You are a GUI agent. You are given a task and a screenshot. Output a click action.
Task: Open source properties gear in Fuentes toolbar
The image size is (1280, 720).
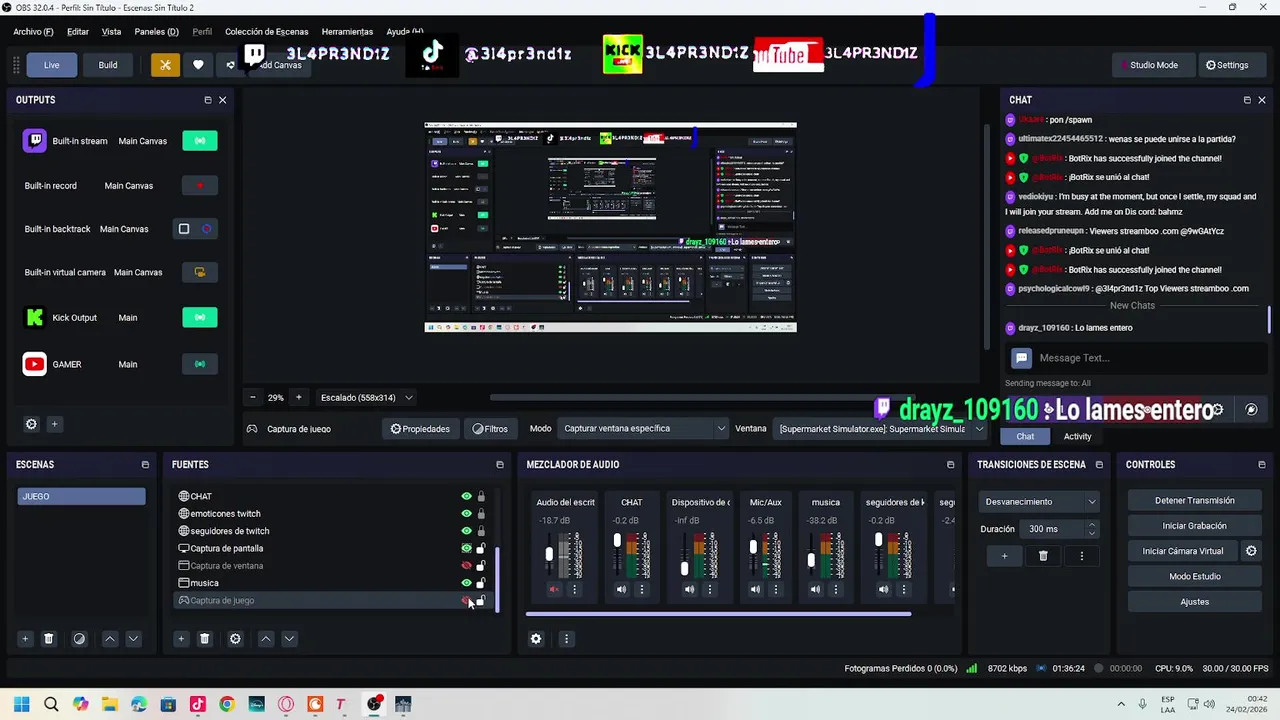[235, 639]
